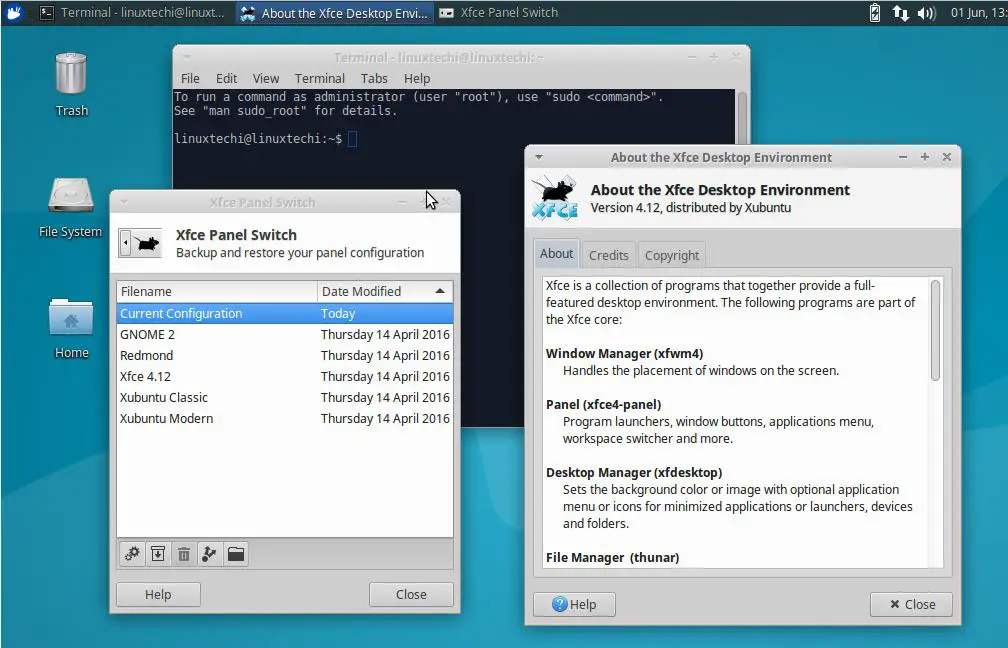Sort configurations by Date Modified column
This screenshot has width=1008, height=648.
point(385,291)
